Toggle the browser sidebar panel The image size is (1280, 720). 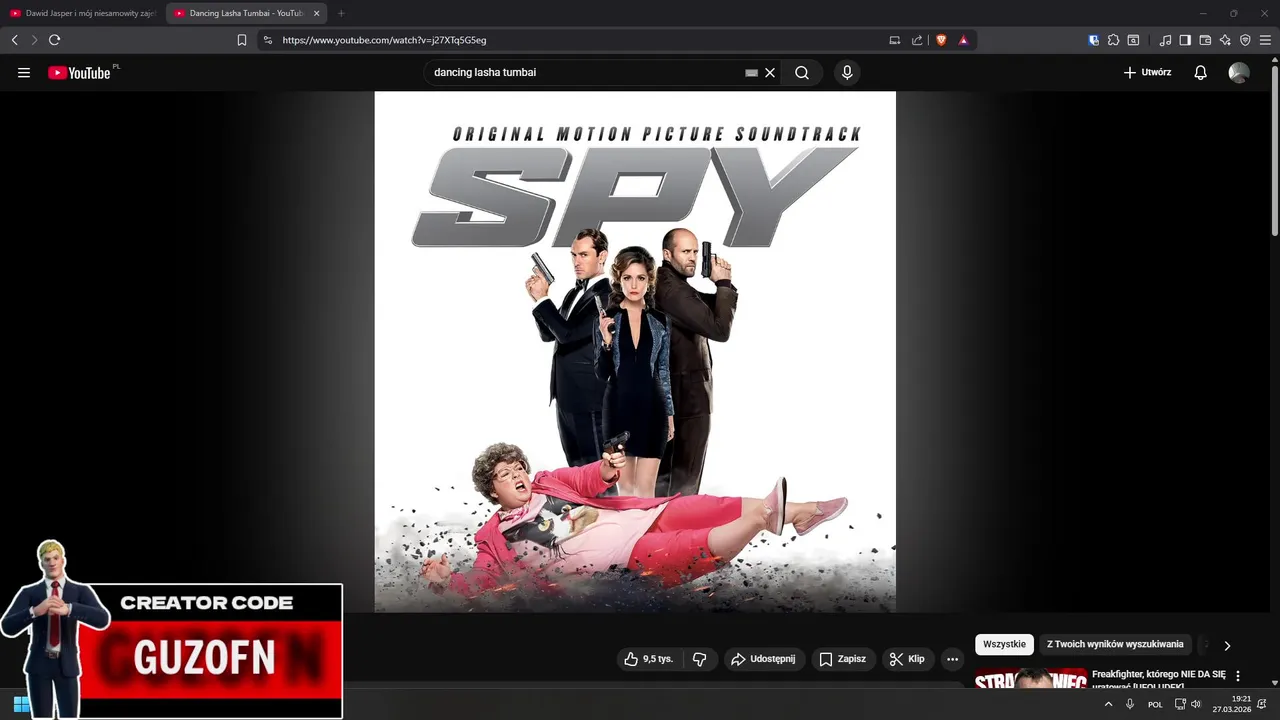1185,40
